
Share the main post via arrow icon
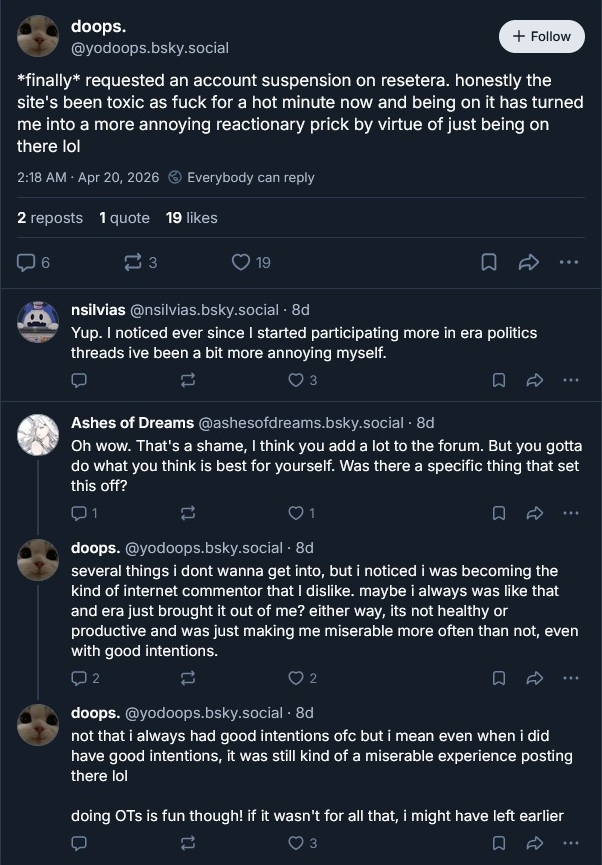(529, 262)
